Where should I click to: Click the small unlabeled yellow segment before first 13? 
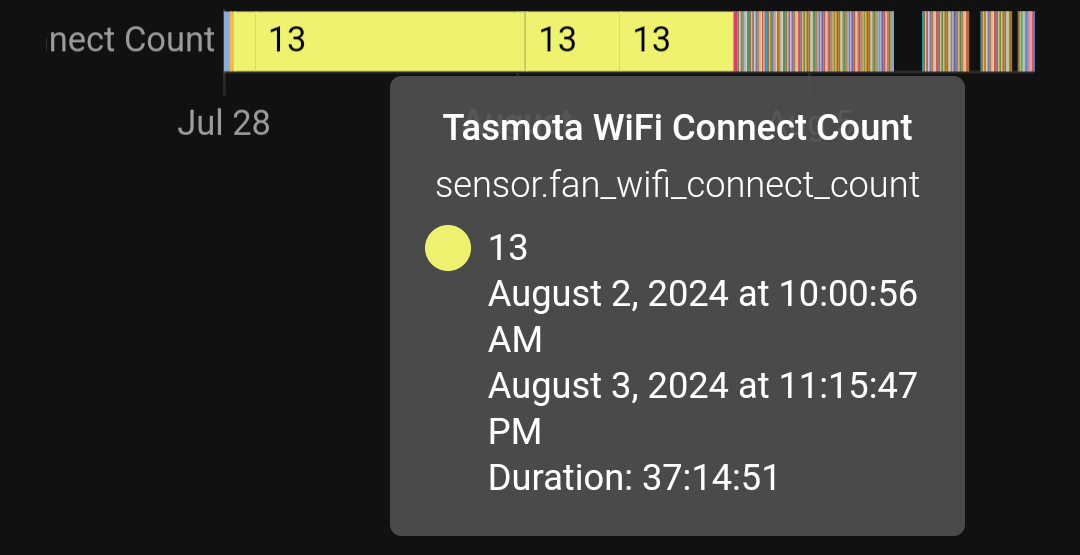[245, 41]
